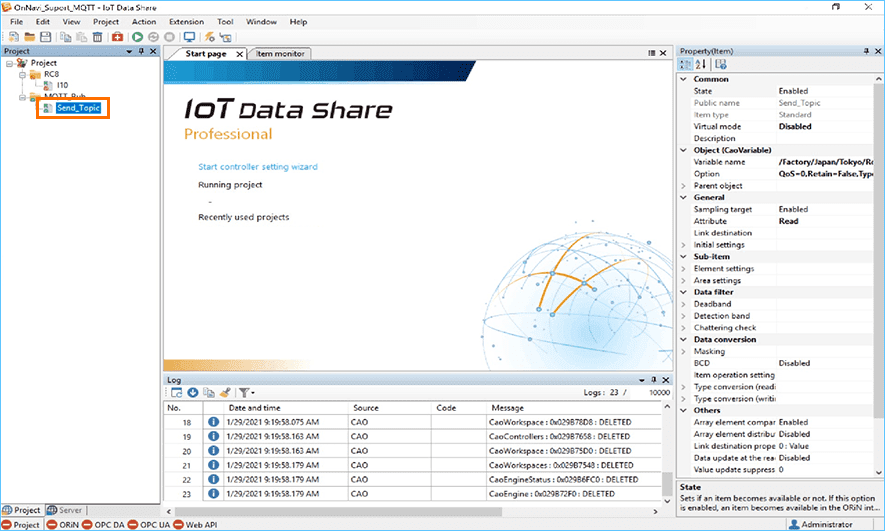The height and width of the screenshot is (531, 885).
Task: Click the Web API status indicator
Action: coord(195,525)
